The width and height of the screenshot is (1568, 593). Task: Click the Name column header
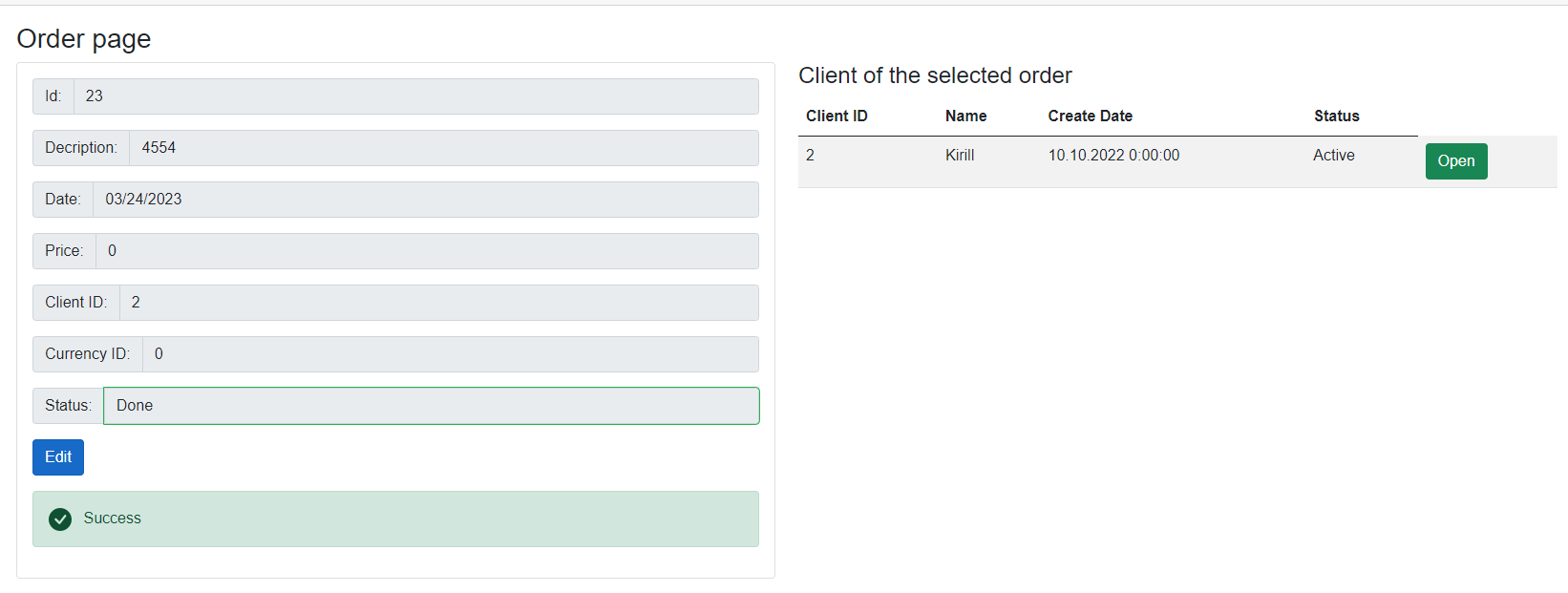click(x=965, y=116)
